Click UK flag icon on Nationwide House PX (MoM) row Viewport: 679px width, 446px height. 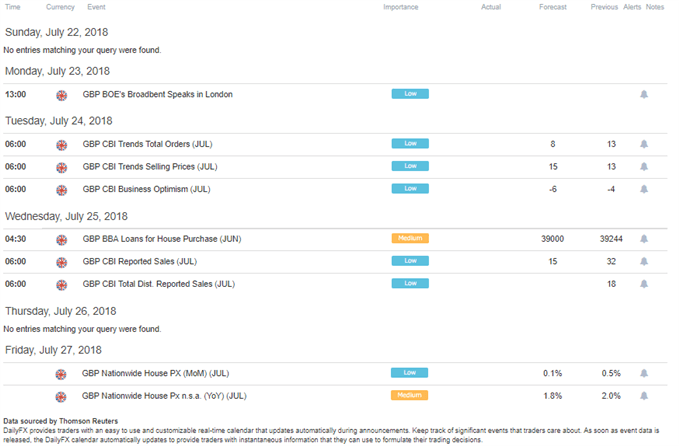[x=61, y=374]
